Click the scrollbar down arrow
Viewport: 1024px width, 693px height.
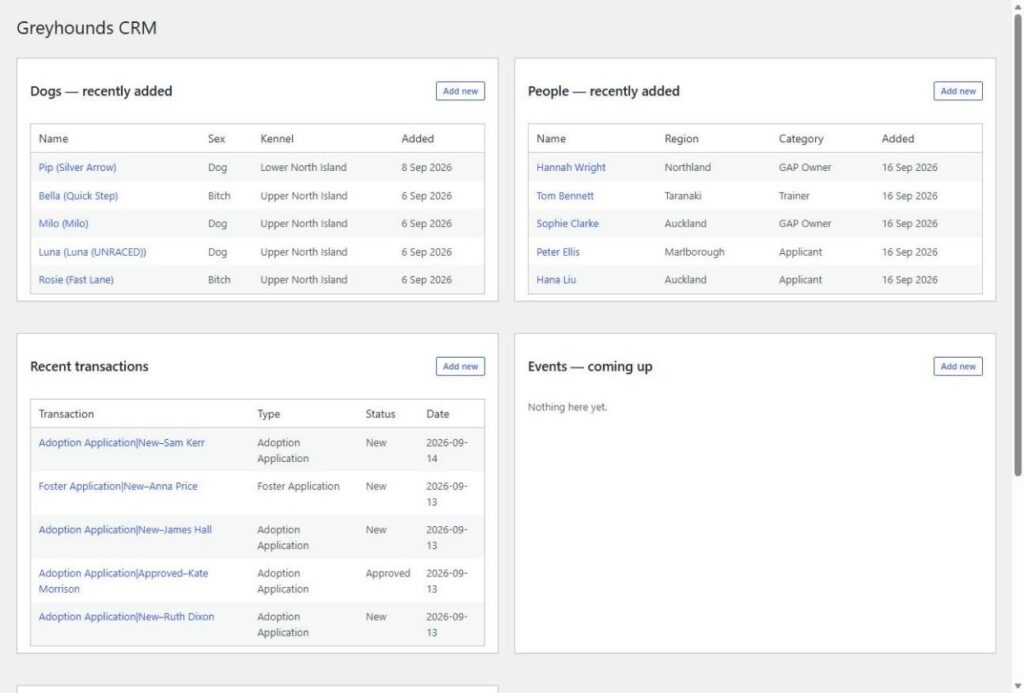pos(1017,686)
